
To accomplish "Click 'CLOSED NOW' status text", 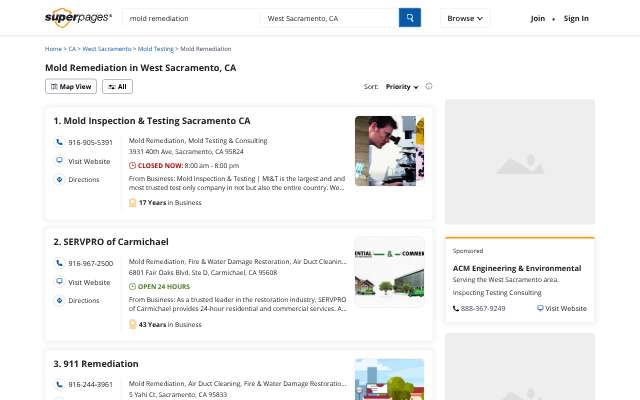I will click(x=160, y=166).
